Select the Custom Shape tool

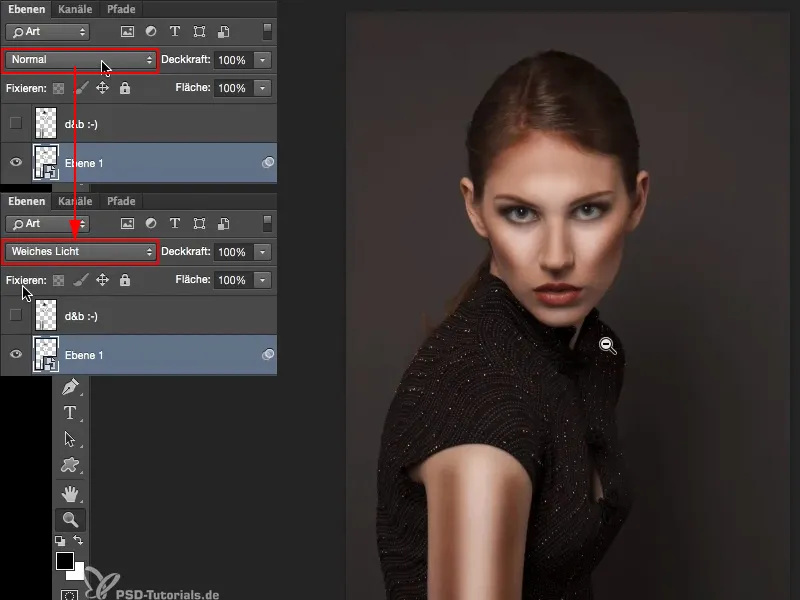click(x=70, y=465)
